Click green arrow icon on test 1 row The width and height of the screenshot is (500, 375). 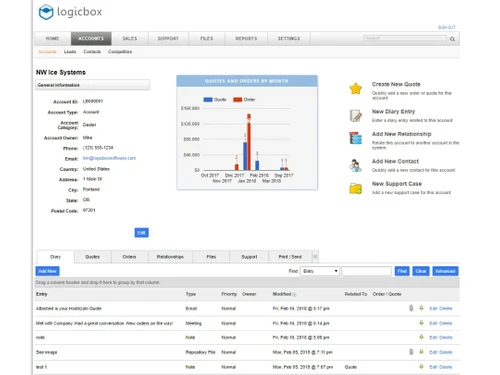[x=421, y=366]
